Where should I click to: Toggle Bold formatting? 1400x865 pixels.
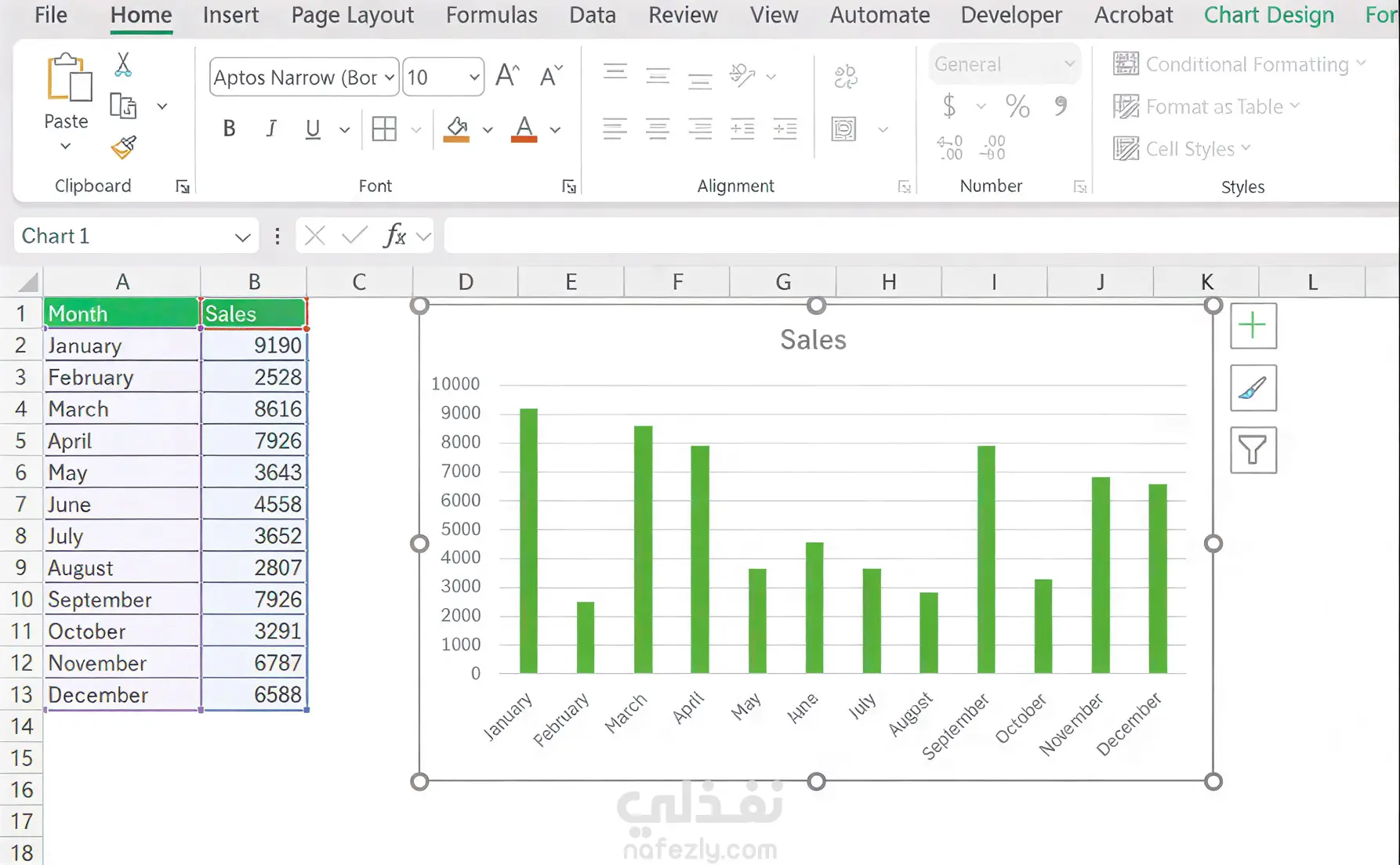(x=229, y=128)
